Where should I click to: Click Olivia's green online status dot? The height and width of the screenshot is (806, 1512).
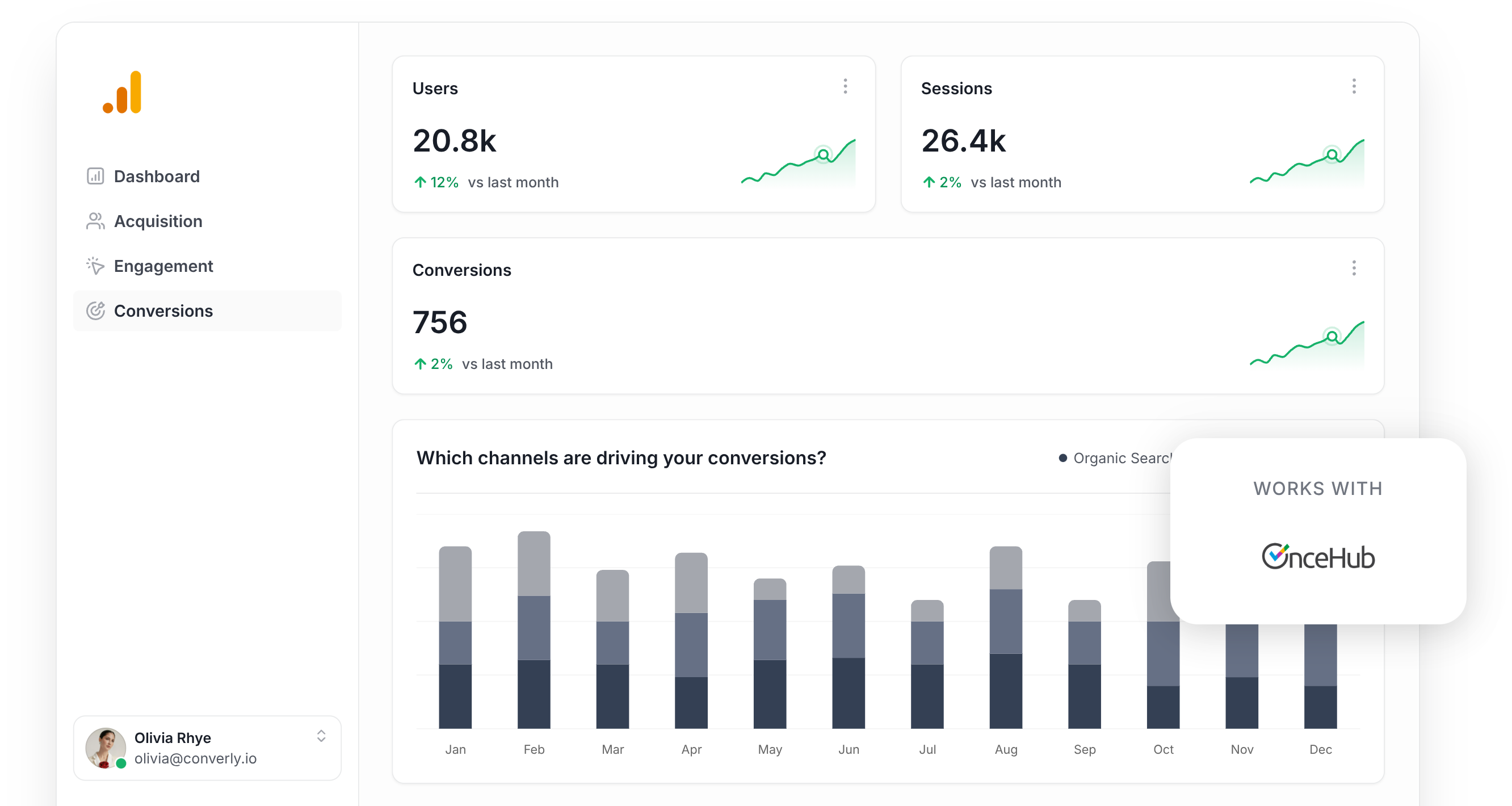point(121,764)
